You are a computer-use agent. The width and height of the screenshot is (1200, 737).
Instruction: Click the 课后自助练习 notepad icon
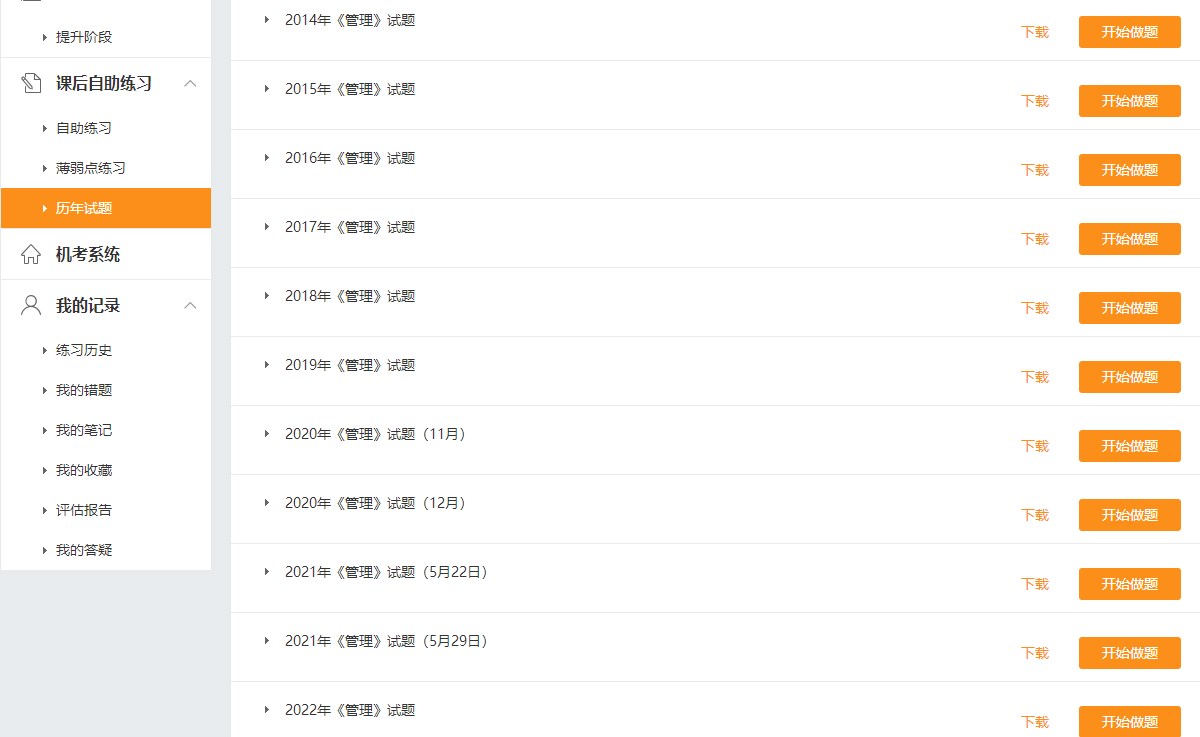click(x=31, y=83)
